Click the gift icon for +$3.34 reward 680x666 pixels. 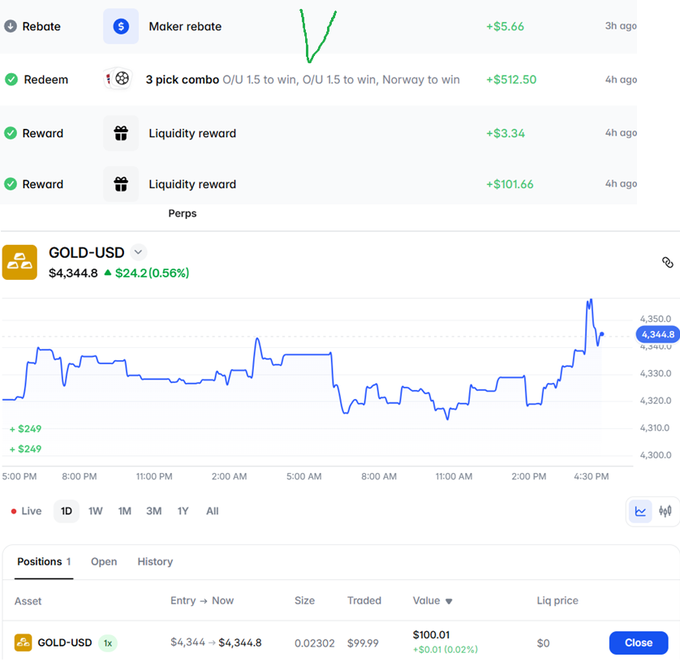click(x=121, y=133)
